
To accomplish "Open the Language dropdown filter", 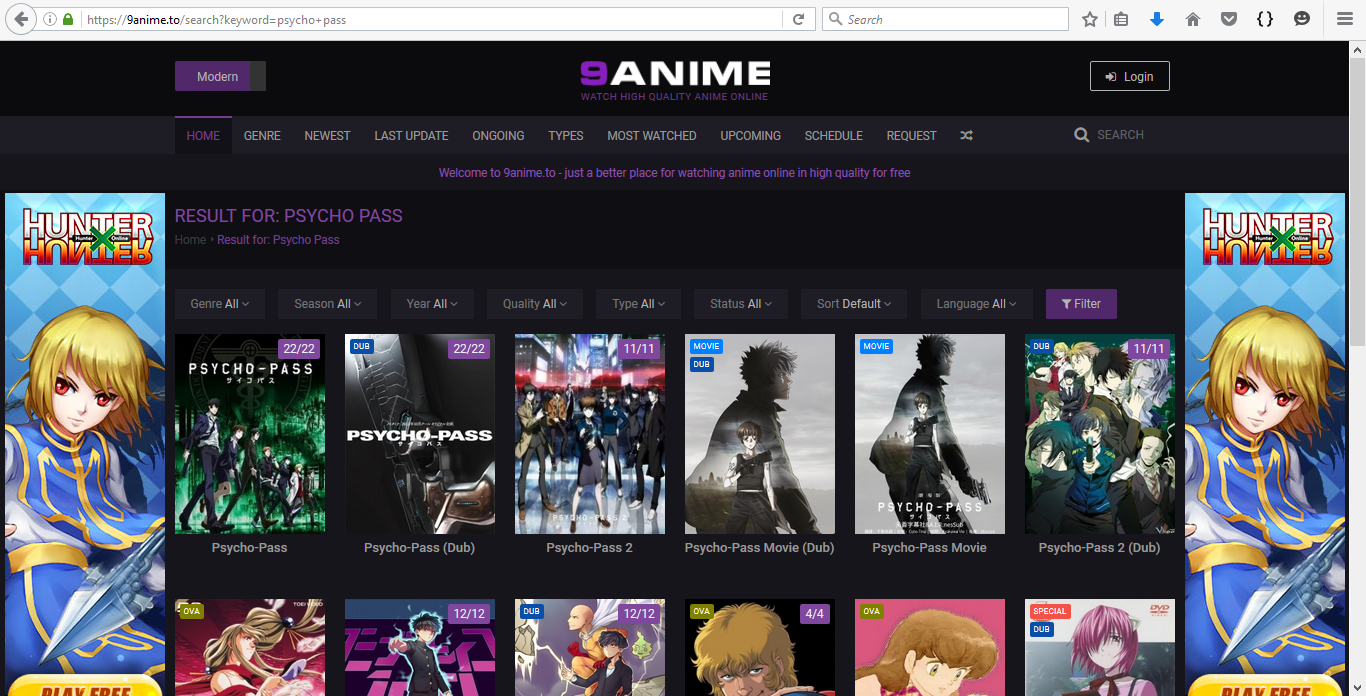I will (x=976, y=304).
